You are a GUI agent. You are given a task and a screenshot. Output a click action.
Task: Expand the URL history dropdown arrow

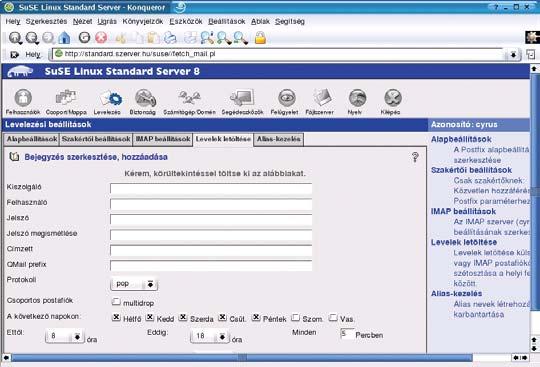[x=513, y=55]
